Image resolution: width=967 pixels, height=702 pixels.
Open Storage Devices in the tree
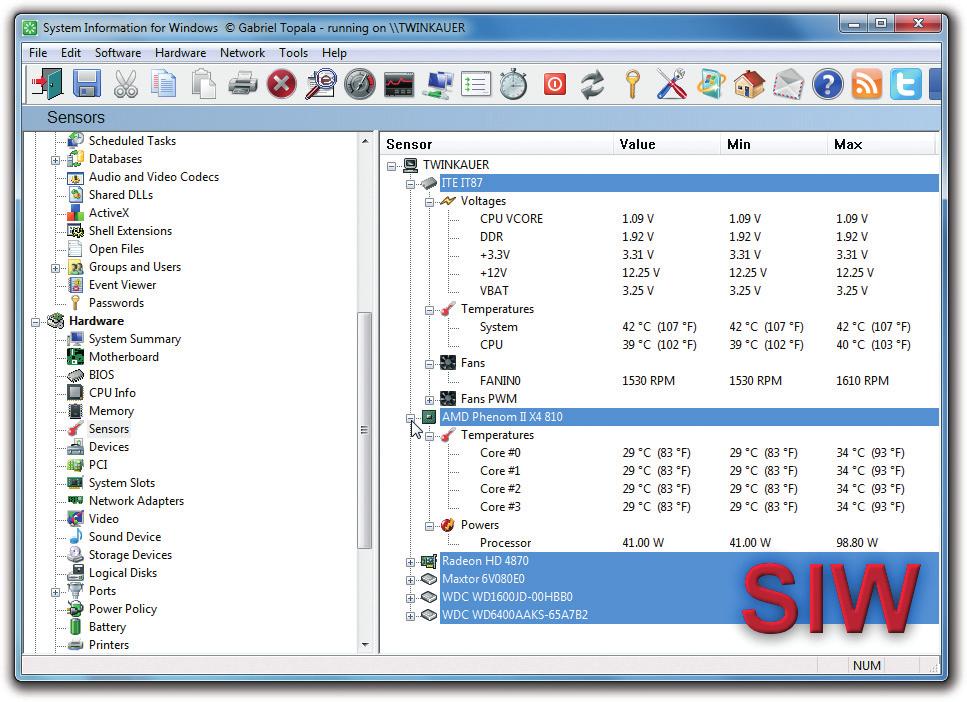130,555
